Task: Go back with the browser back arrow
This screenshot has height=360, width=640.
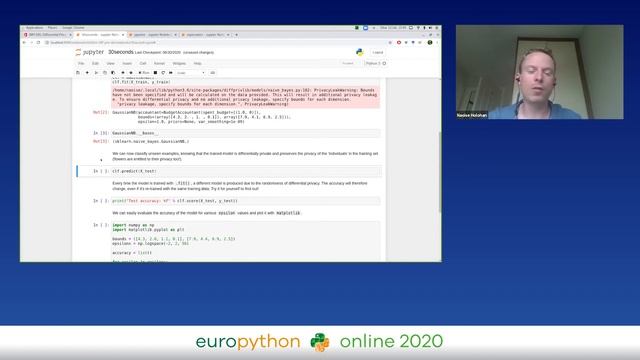Action: 24,42
